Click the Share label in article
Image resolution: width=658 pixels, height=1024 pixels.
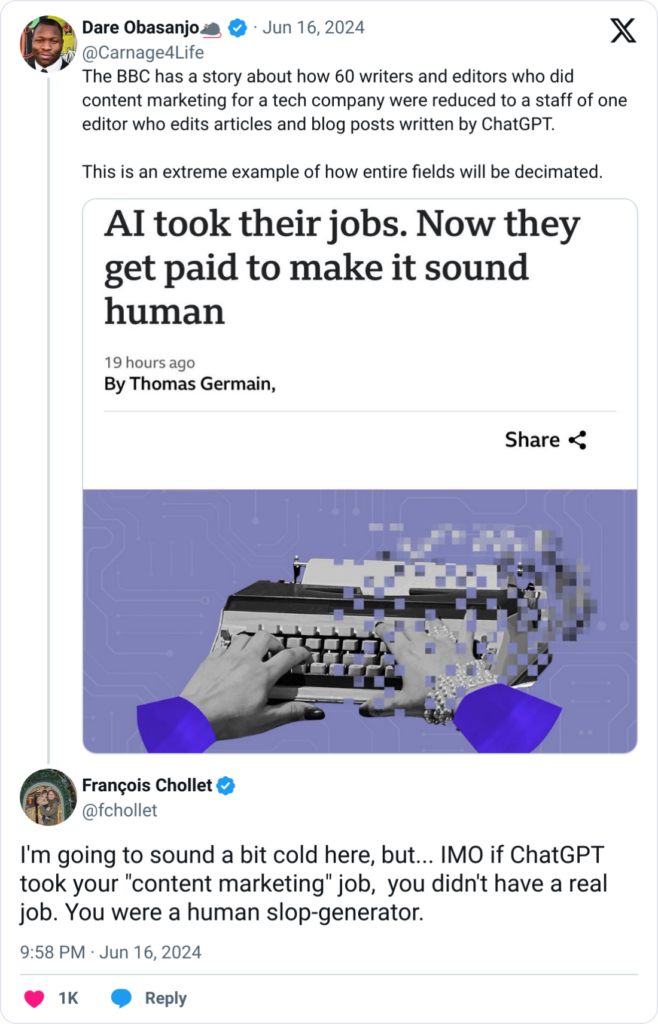532,440
